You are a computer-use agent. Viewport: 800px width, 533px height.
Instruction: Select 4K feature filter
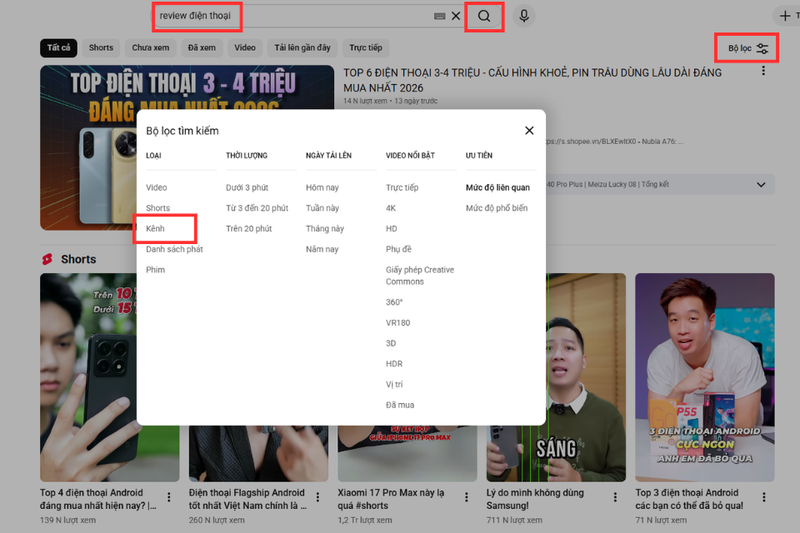tap(391, 208)
